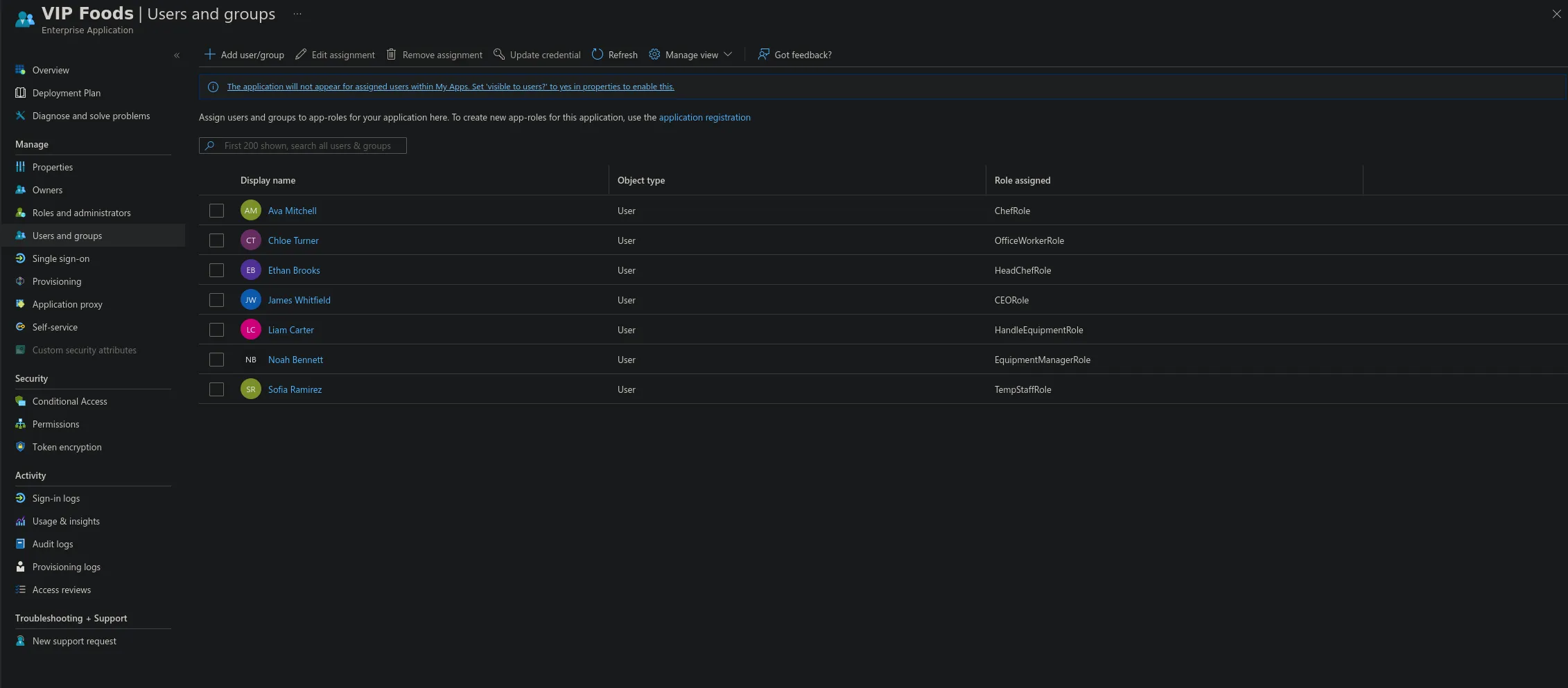Sort by the Object type column header
The width and height of the screenshot is (1568, 688).
click(641, 180)
